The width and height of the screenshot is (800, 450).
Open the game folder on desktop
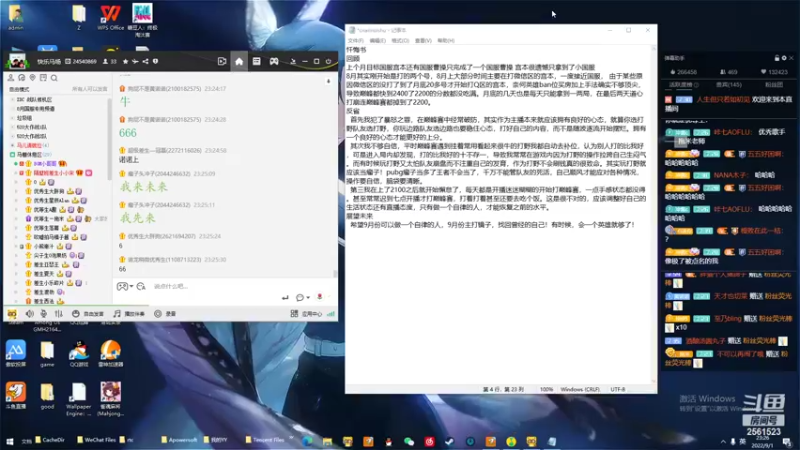(47, 354)
